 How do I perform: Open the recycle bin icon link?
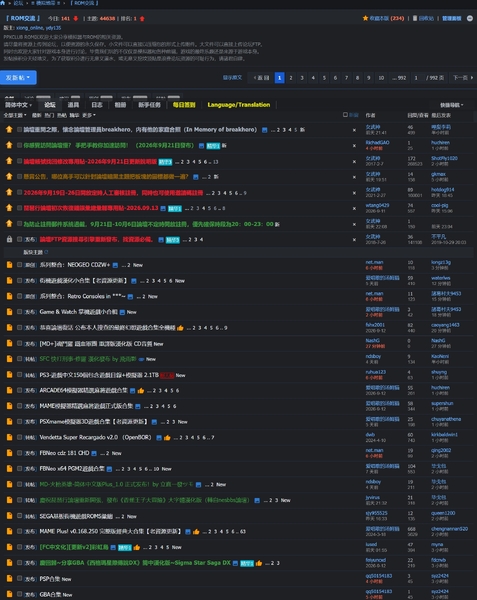click(x=415, y=18)
